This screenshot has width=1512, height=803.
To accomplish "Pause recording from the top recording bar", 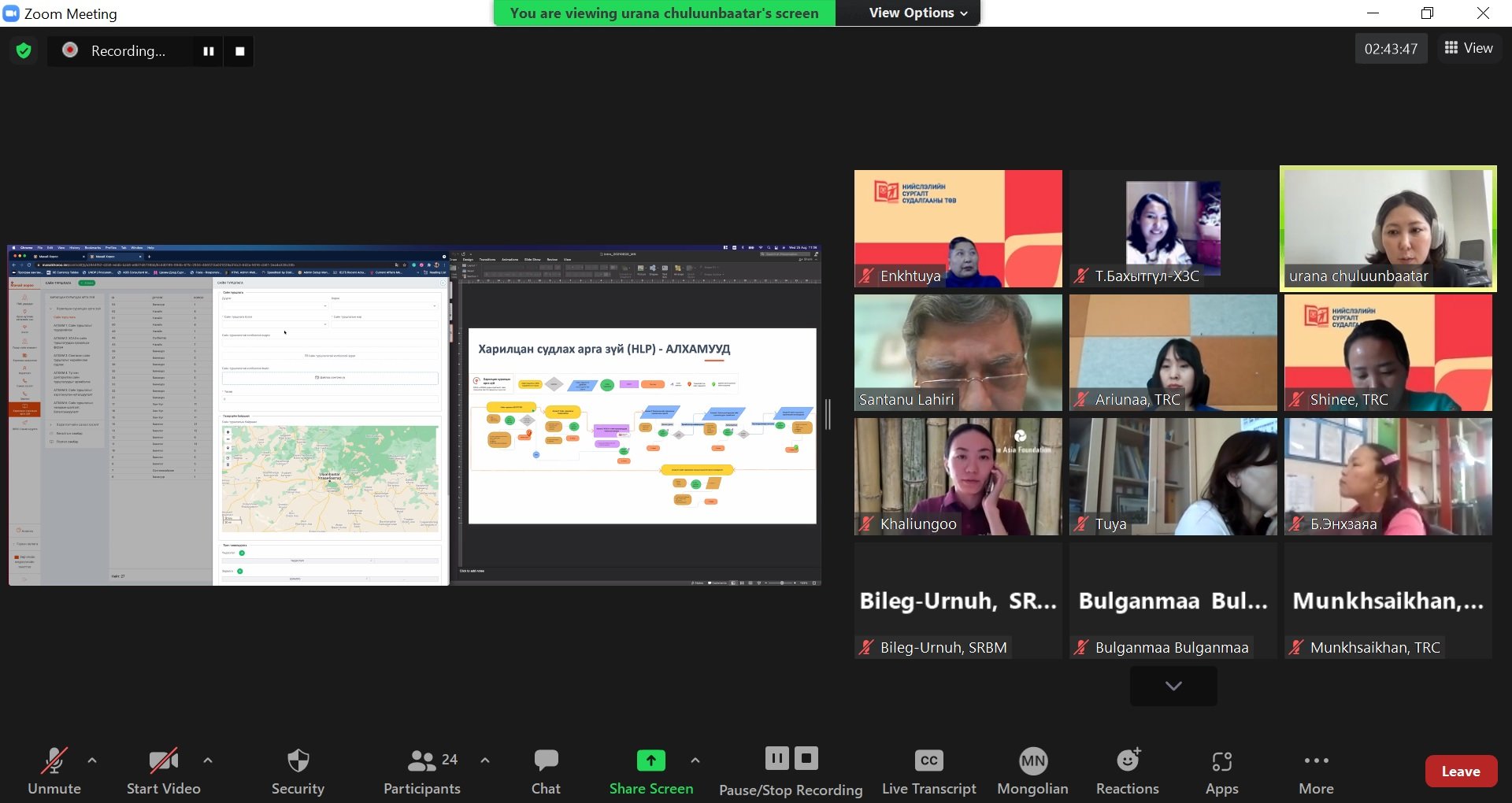I will 209,51.
